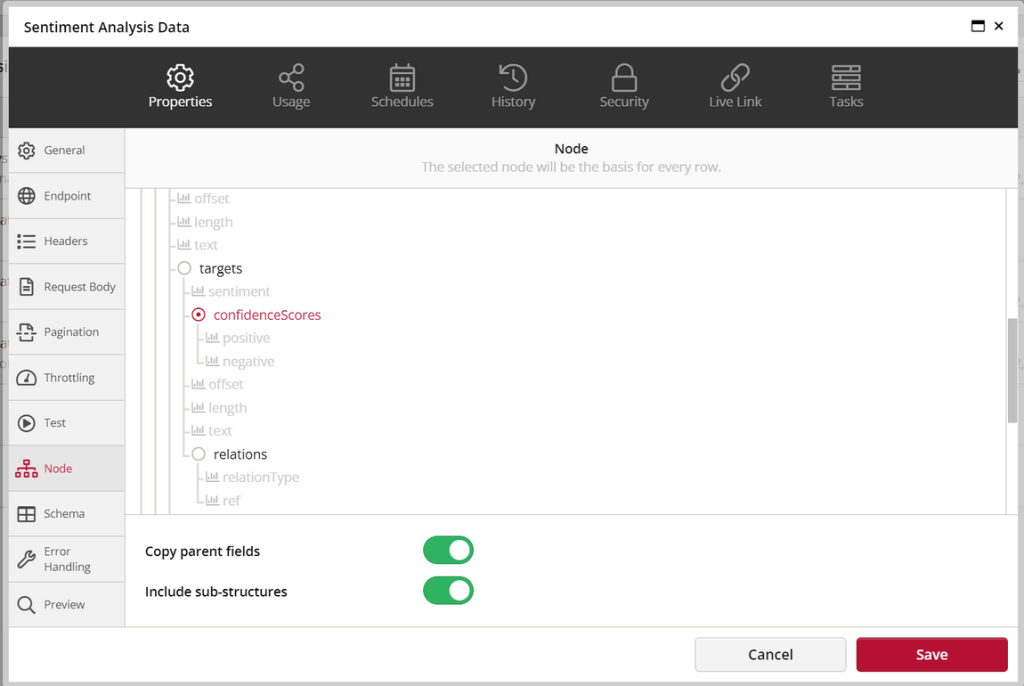Click the 'Include sub-structures' label
Viewport: 1024px width, 686px height.
click(x=216, y=592)
